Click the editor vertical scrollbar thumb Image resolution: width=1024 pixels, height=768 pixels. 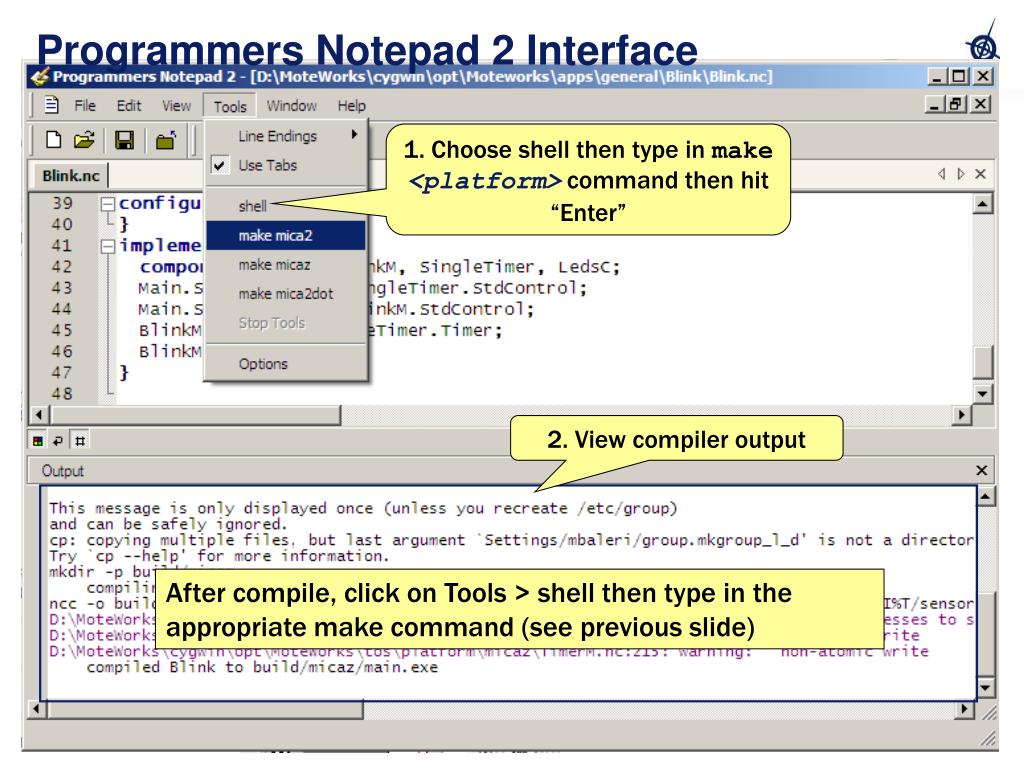tap(982, 362)
